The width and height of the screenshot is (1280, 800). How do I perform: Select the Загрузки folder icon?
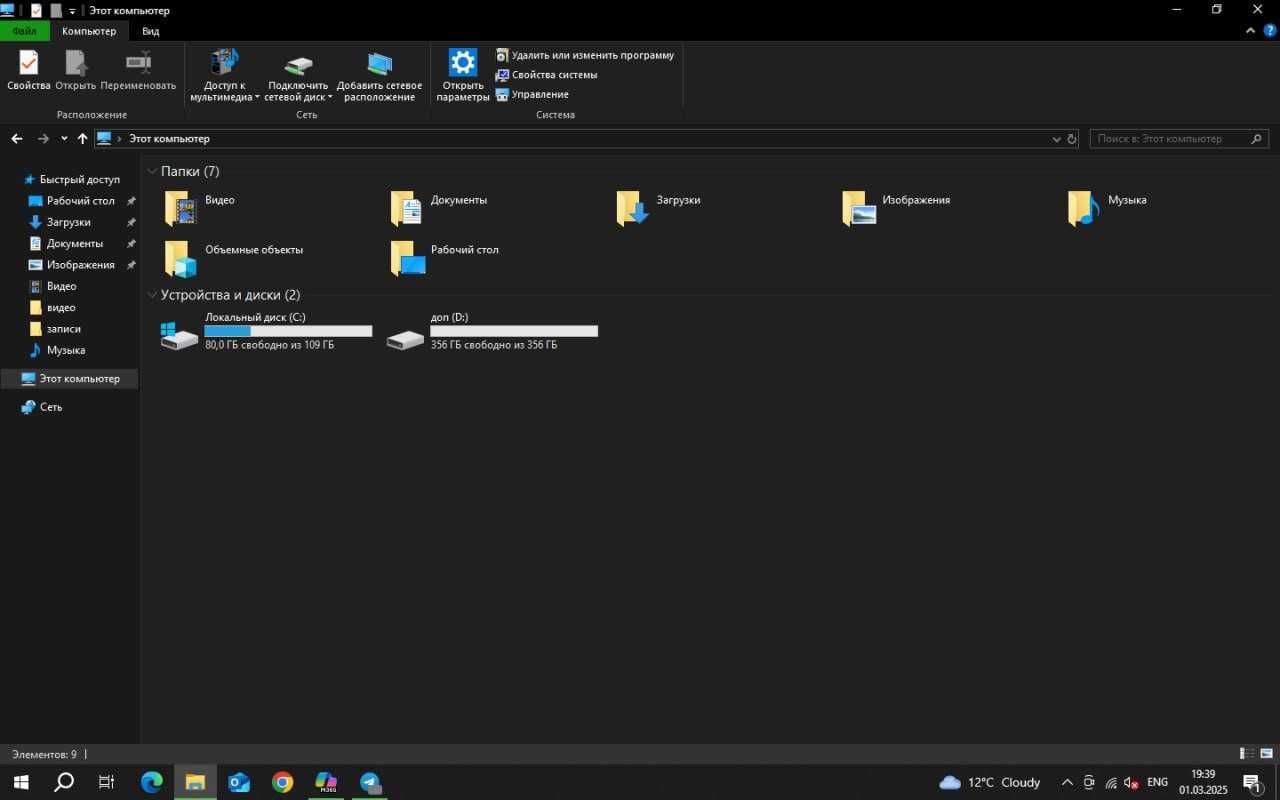coord(633,208)
